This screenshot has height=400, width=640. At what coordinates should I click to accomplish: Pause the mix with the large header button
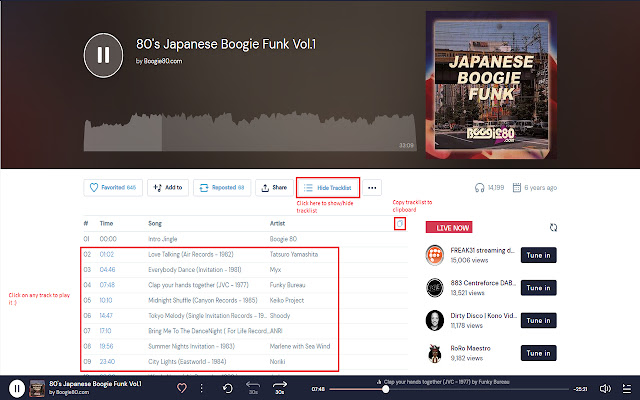click(x=103, y=55)
